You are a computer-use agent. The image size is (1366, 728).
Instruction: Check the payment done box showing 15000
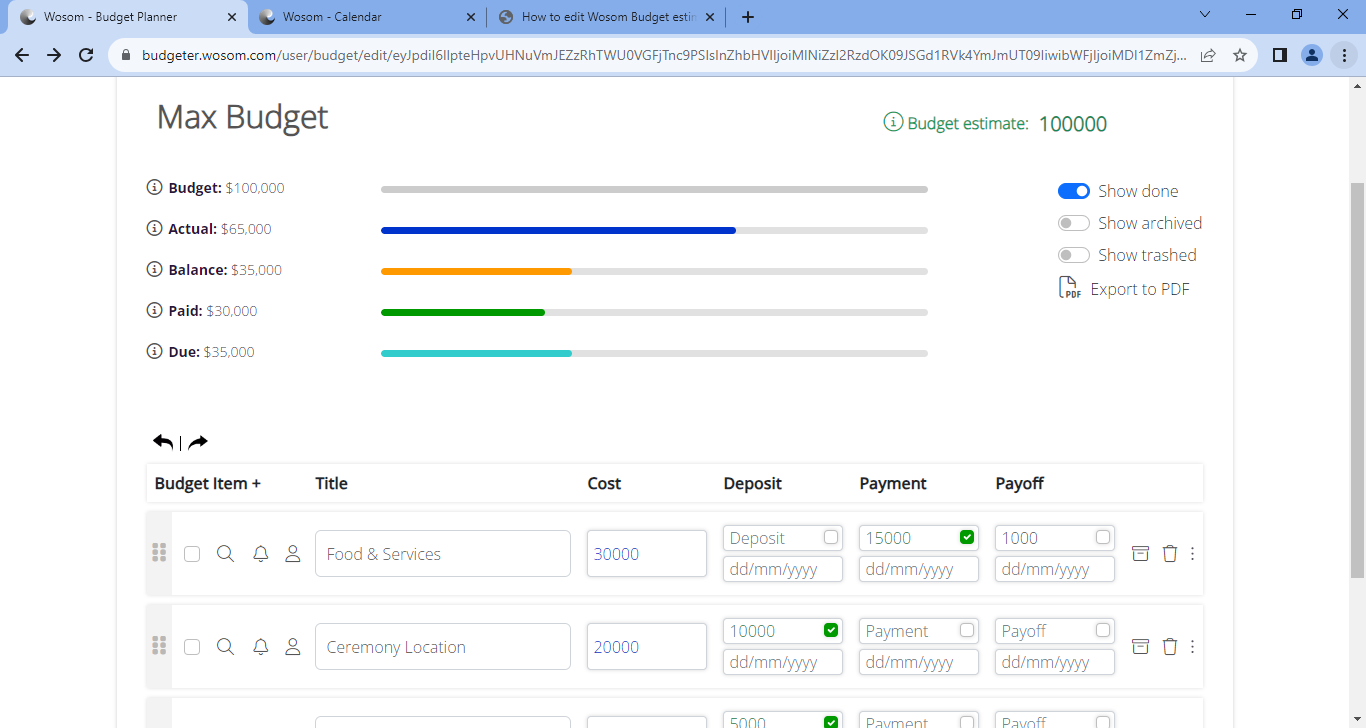tap(966, 537)
